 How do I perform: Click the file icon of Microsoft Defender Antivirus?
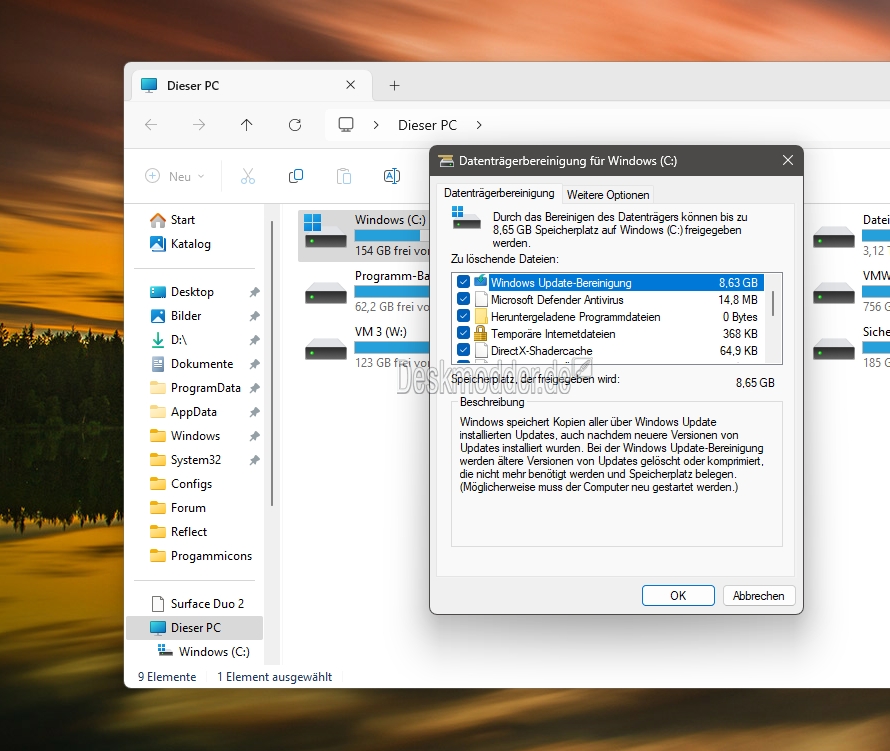[481, 299]
